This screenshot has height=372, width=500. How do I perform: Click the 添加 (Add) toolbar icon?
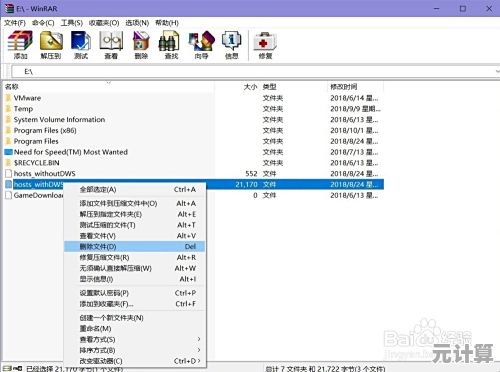click(20, 45)
